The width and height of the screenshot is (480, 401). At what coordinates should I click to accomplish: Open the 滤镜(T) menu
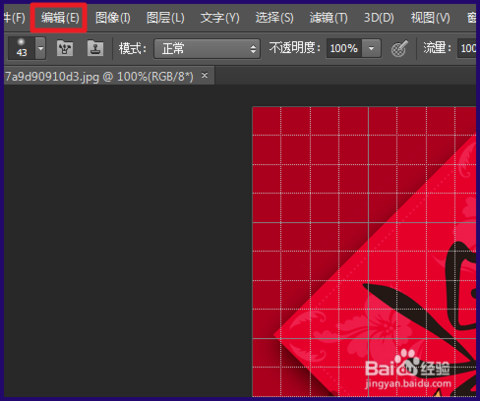pos(328,18)
